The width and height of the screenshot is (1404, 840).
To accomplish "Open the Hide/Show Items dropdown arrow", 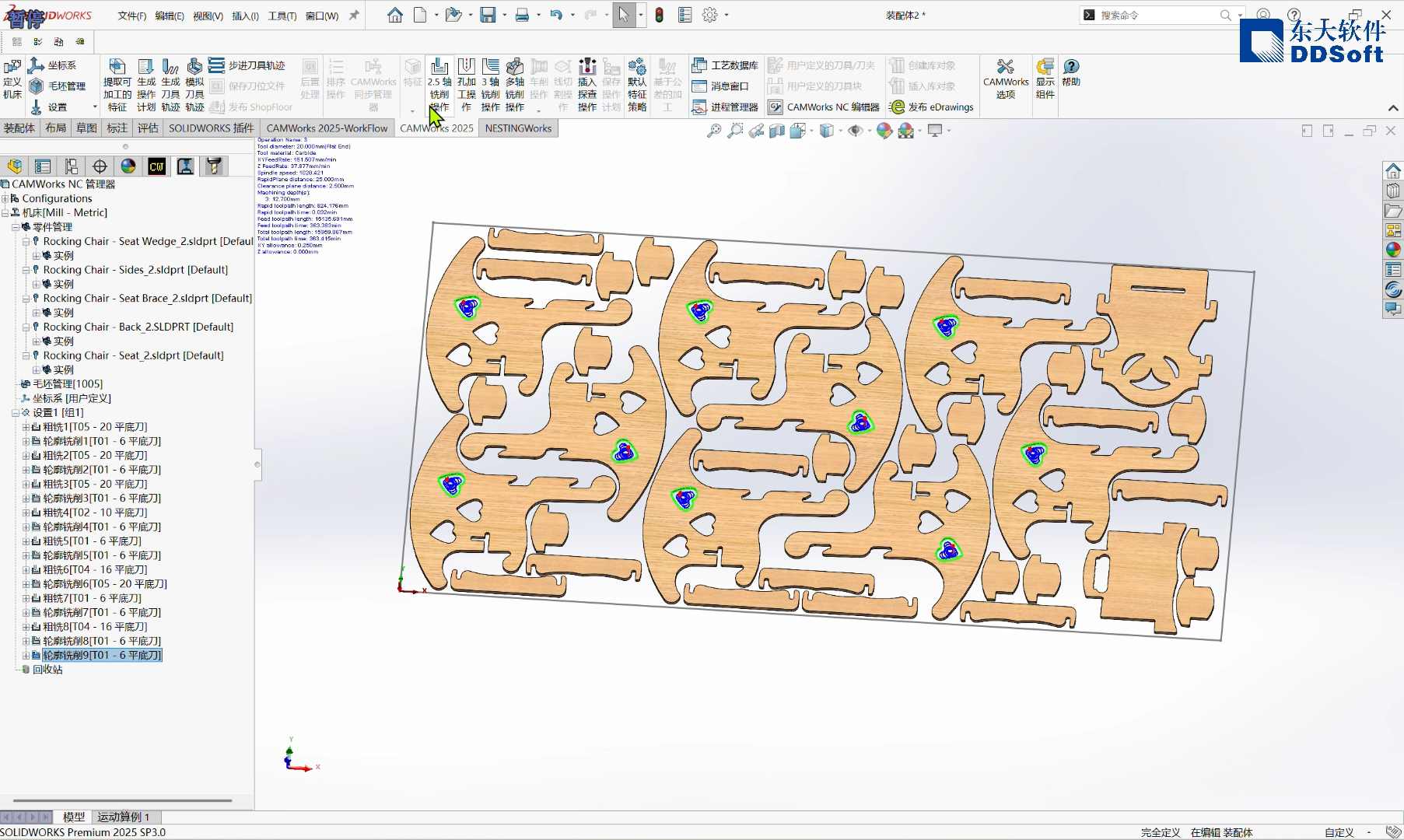I will 870,131.
